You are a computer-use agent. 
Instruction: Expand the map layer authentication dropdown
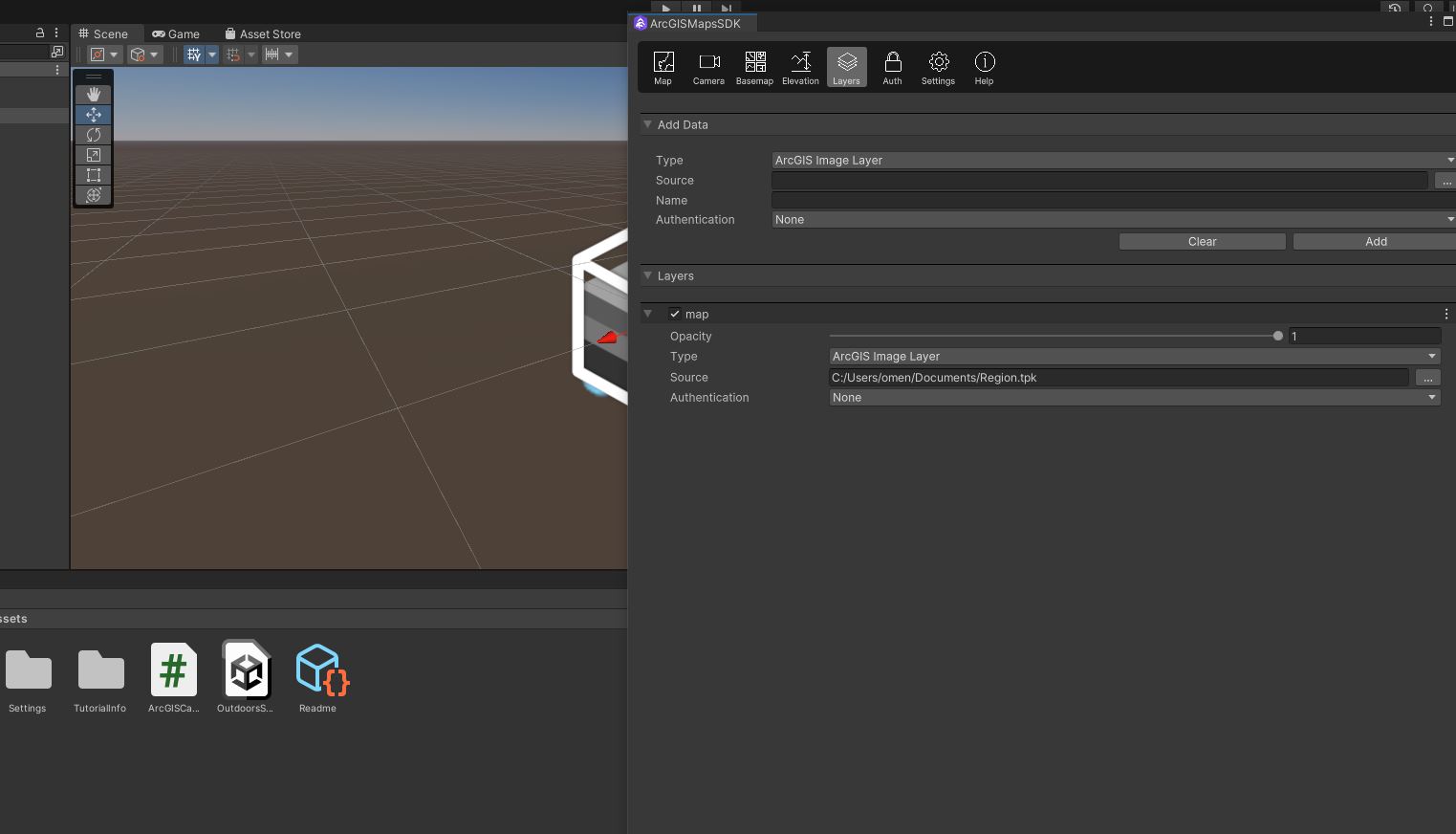pos(1134,397)
